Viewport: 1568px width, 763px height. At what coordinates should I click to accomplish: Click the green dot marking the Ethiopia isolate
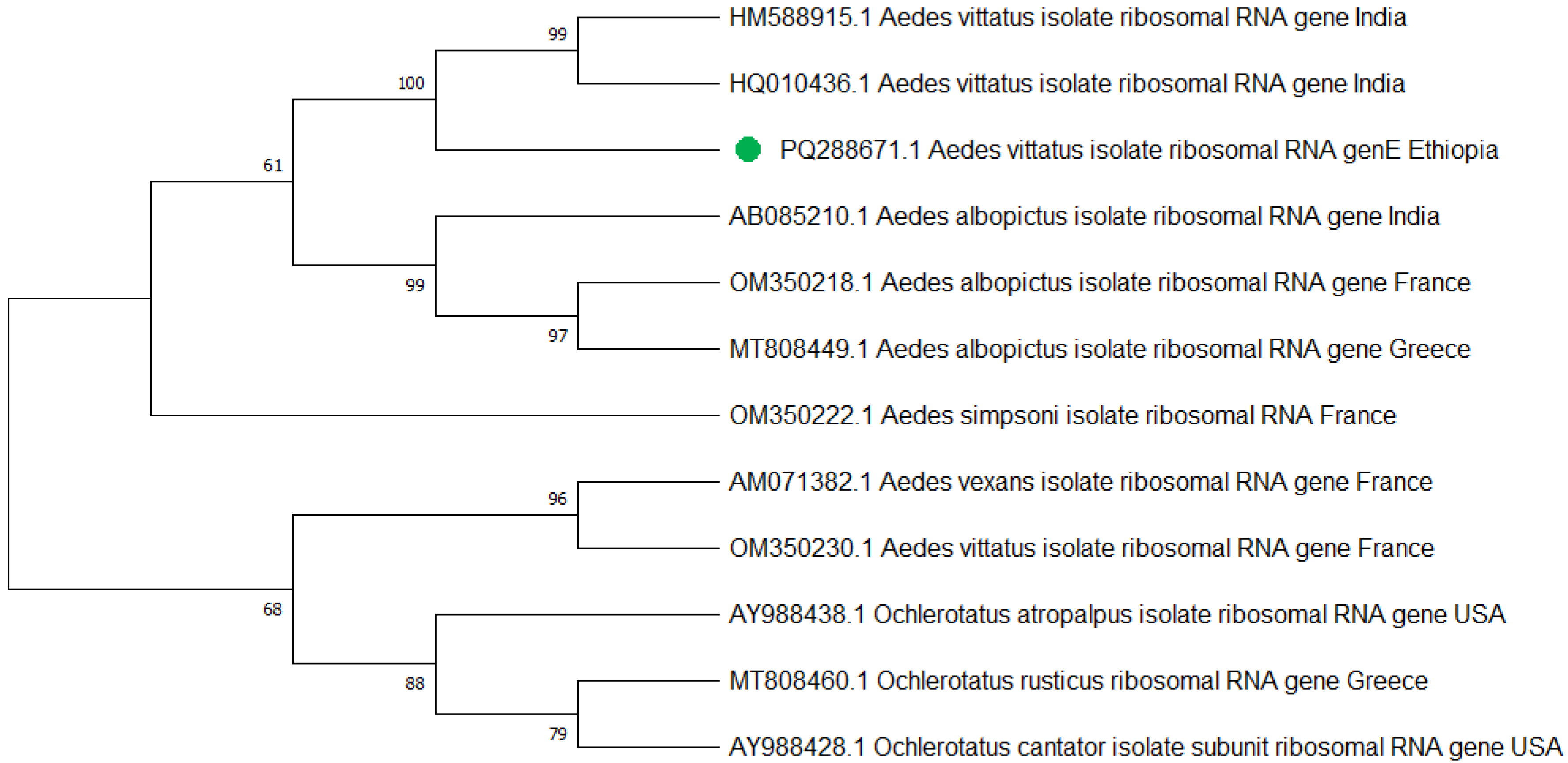(748, 150)
